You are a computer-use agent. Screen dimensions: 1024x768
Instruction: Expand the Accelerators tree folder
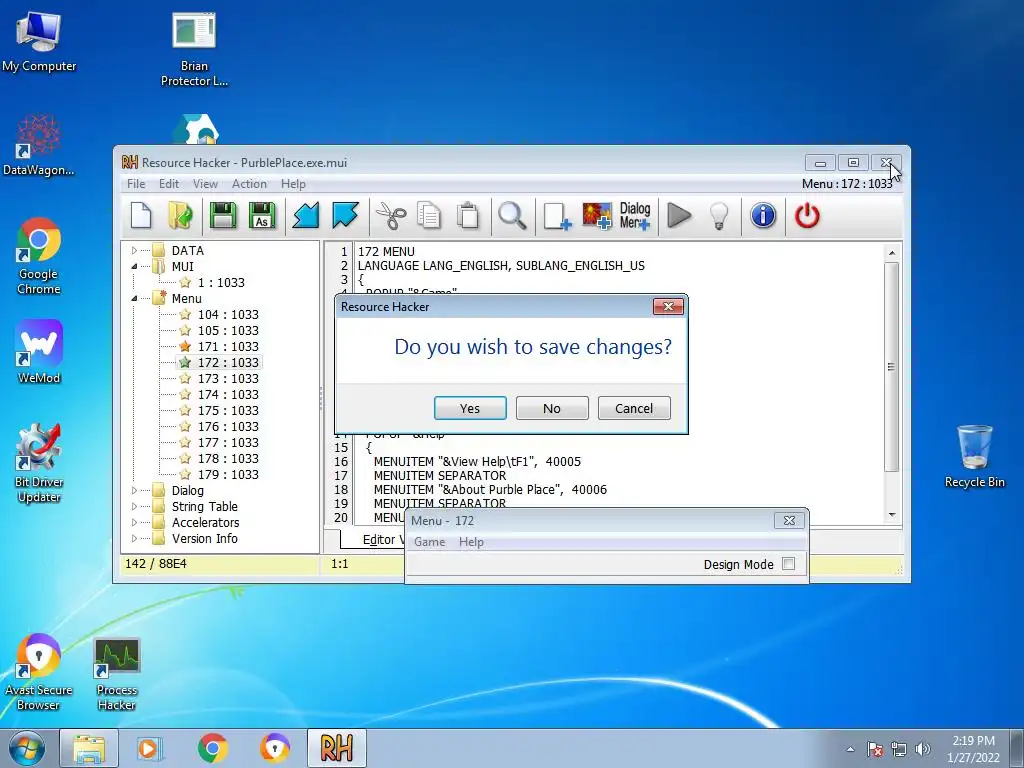tap(134, 522)
